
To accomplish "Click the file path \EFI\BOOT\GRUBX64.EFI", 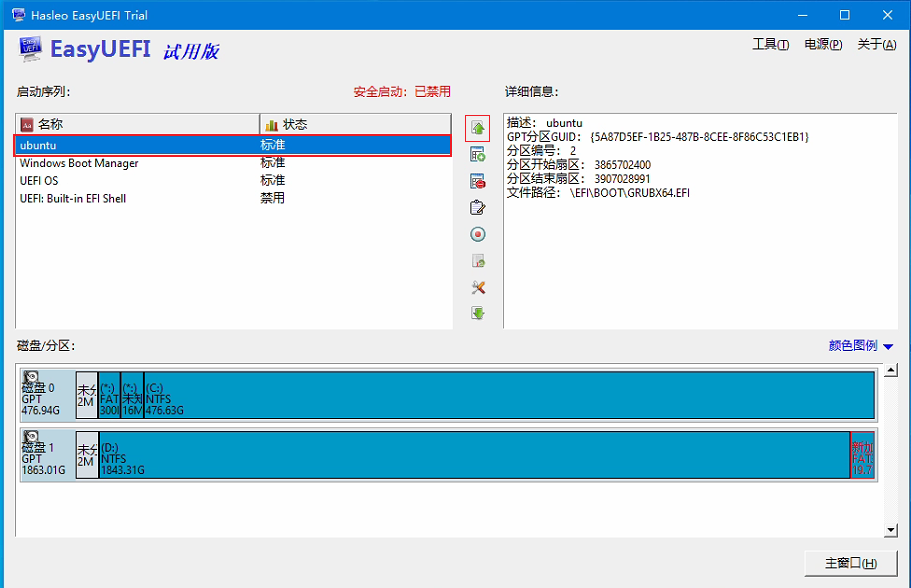I will click(x=630, y=193).
